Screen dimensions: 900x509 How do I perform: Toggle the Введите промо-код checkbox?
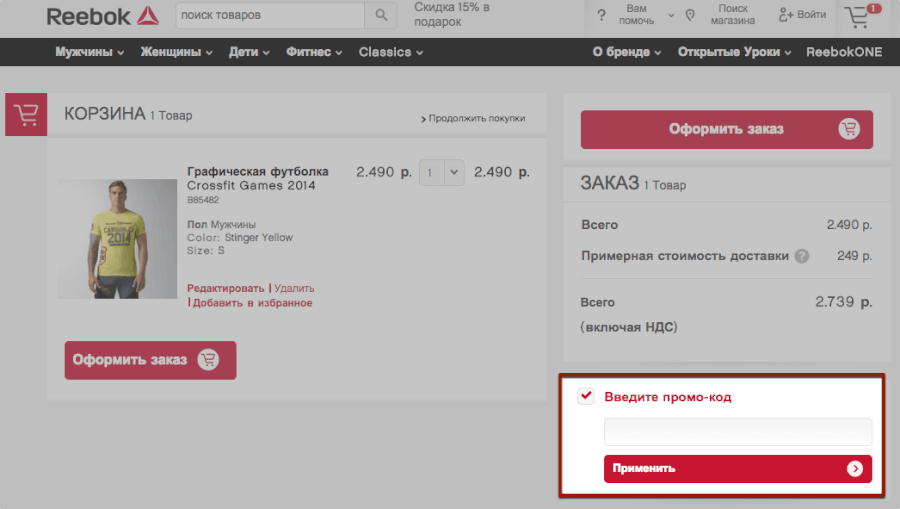[x=586, y=397]
